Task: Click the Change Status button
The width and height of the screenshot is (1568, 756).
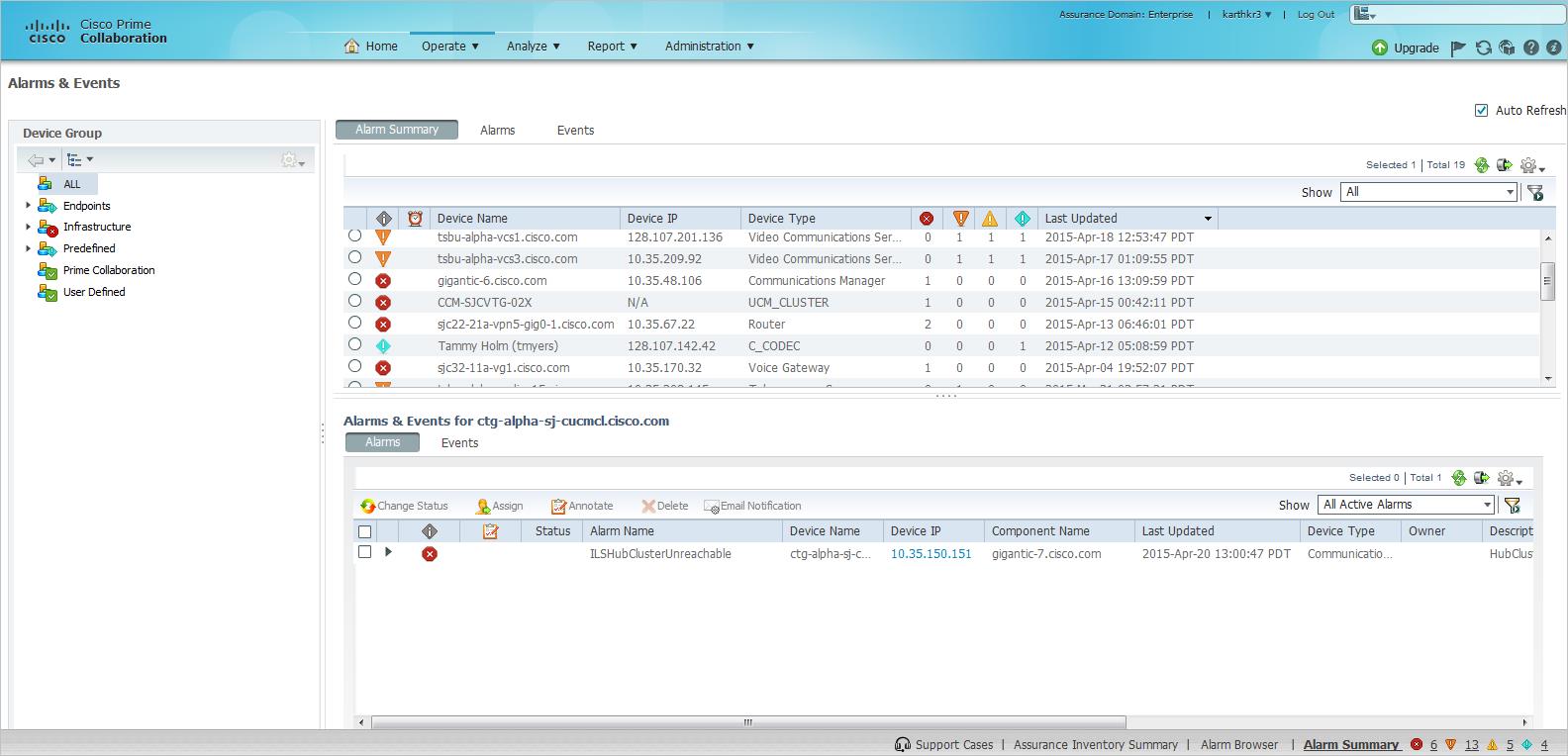Action: (x=404, y=506)
